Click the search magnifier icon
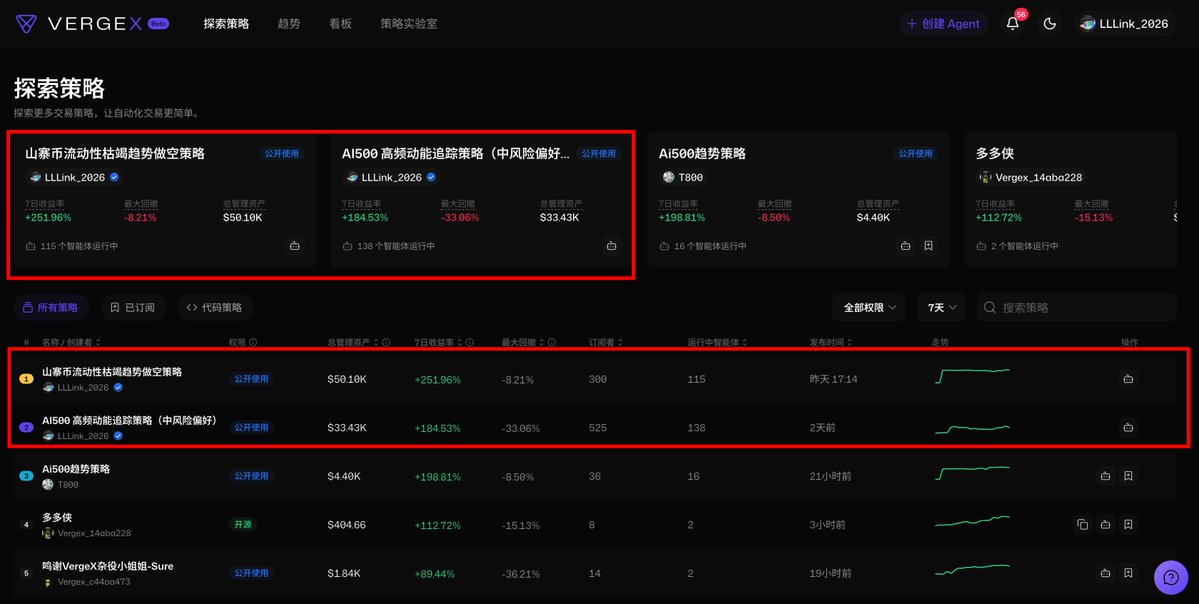This screenshot has height=604, width=1199. (989, 307)
